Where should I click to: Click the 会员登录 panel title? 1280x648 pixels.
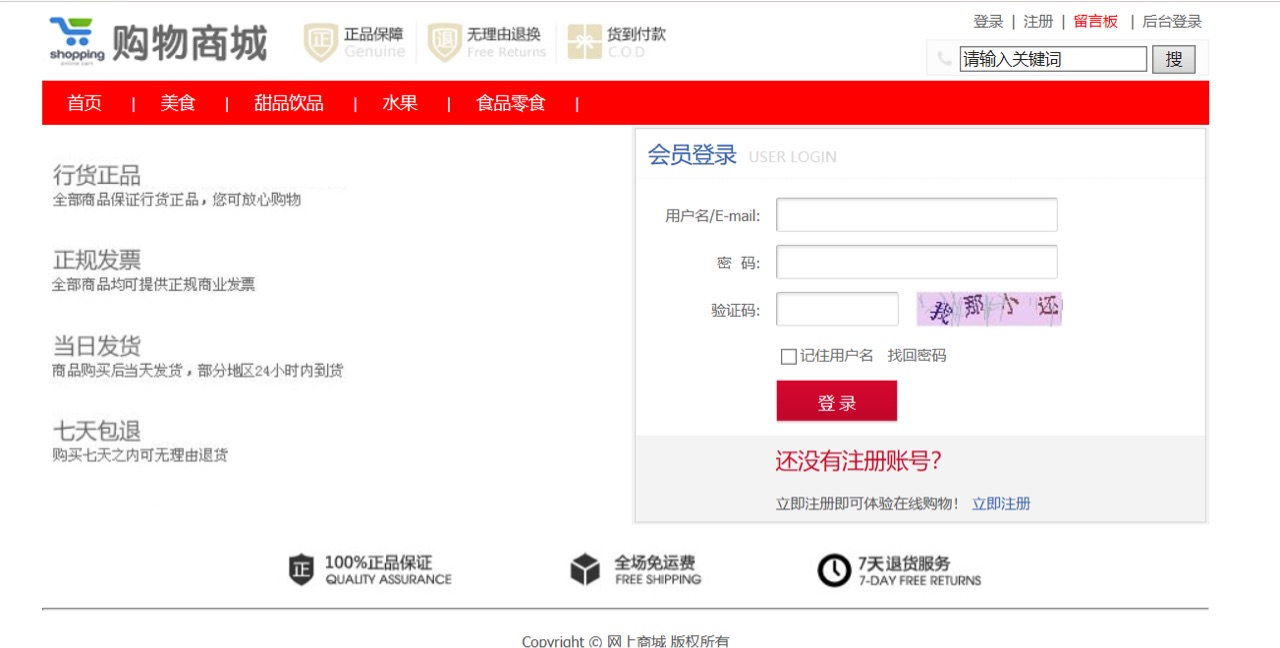click(x=692, y=155)
